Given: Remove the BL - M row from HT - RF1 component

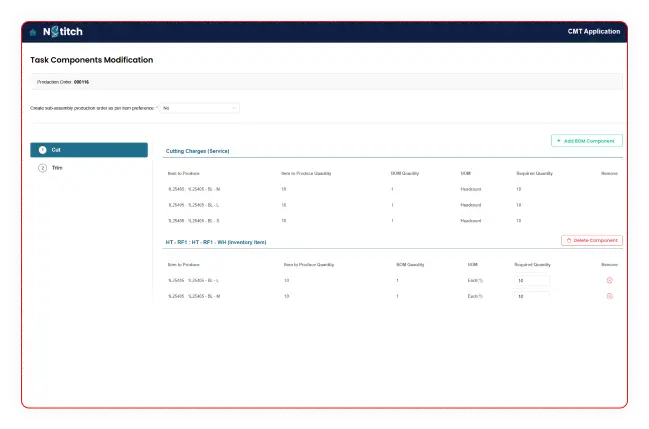Looking at the screenshot, I should [609, 296].
